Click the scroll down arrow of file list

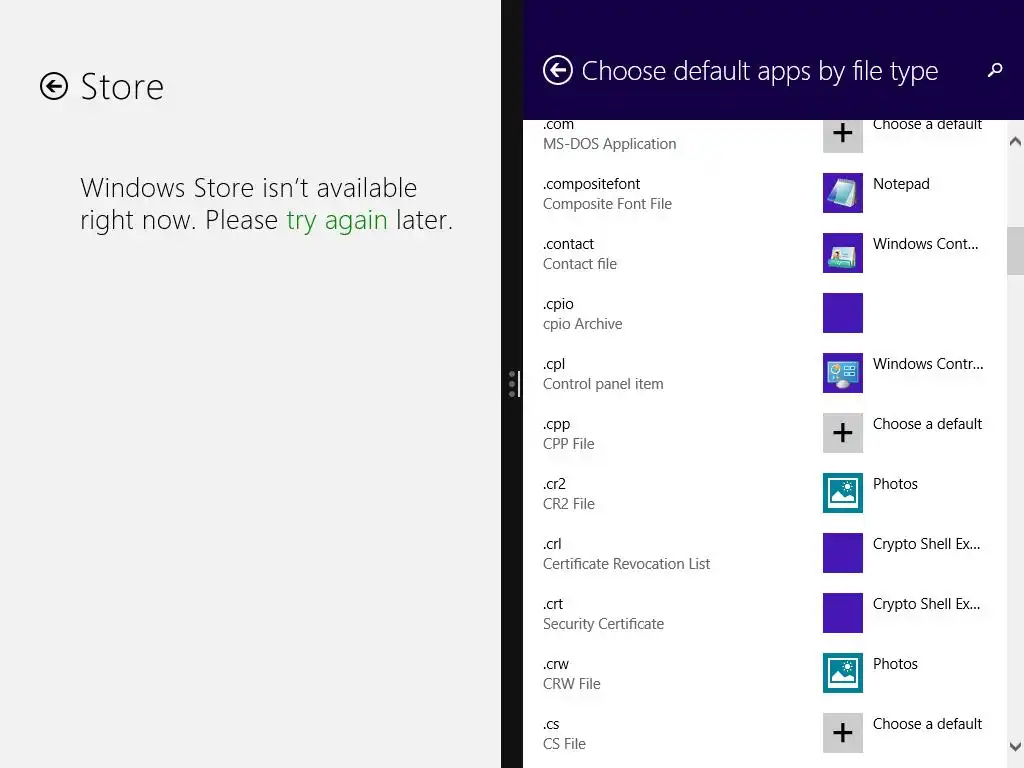[1015, 746]
